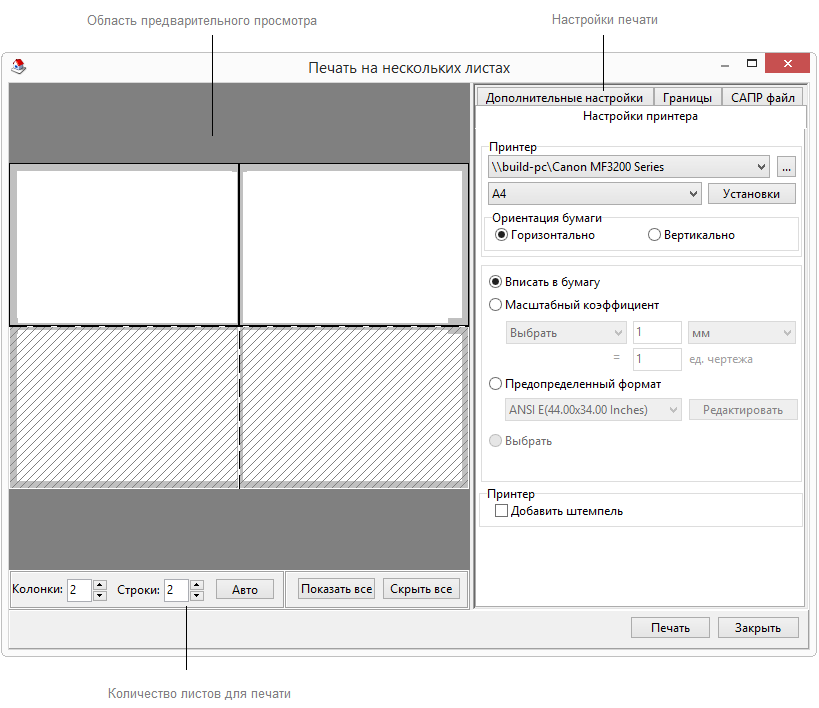Enable the Добавить штемпель checkbox

[502, 511]
